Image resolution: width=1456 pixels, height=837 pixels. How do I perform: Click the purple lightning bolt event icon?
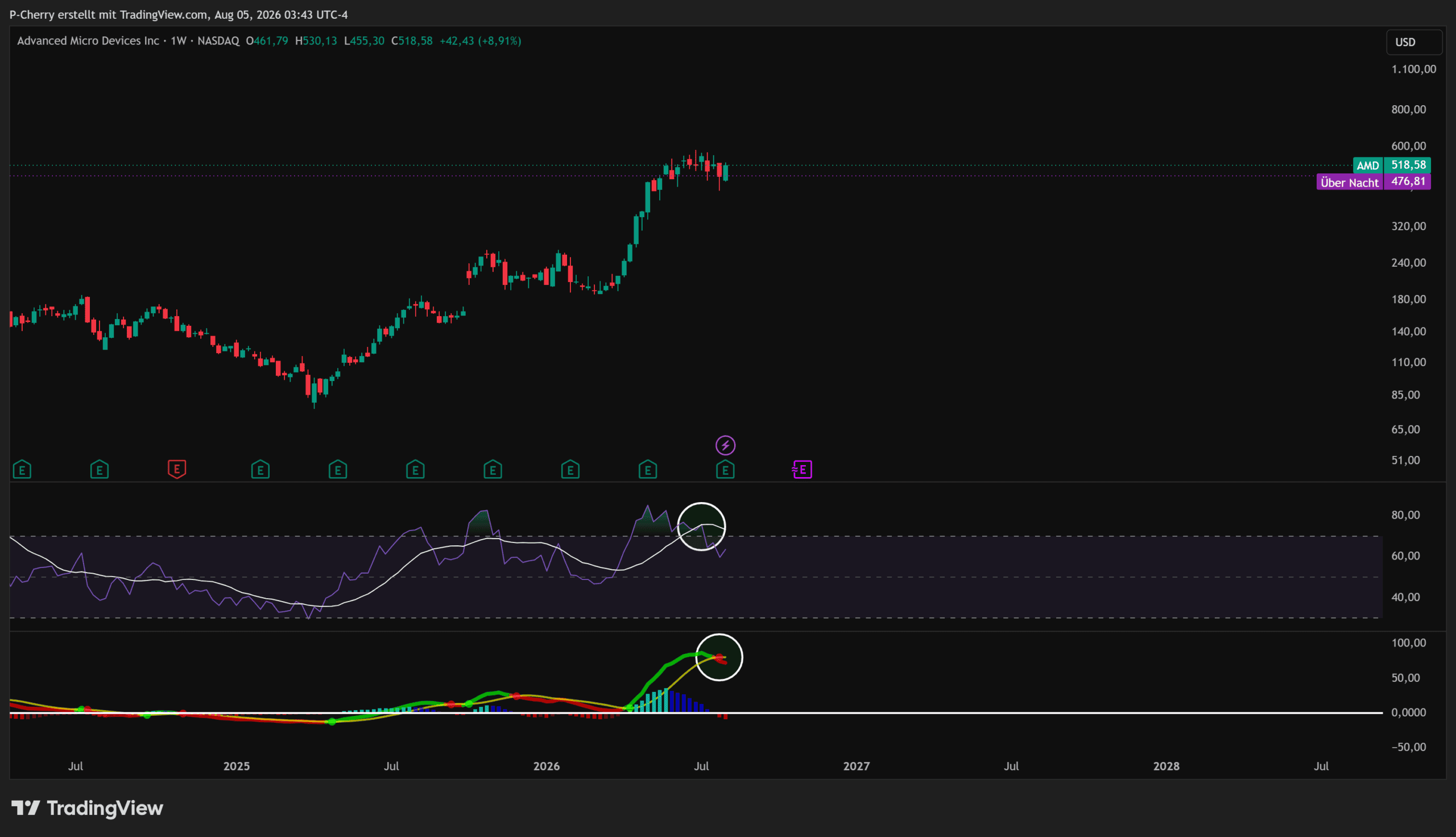(725, 445)
